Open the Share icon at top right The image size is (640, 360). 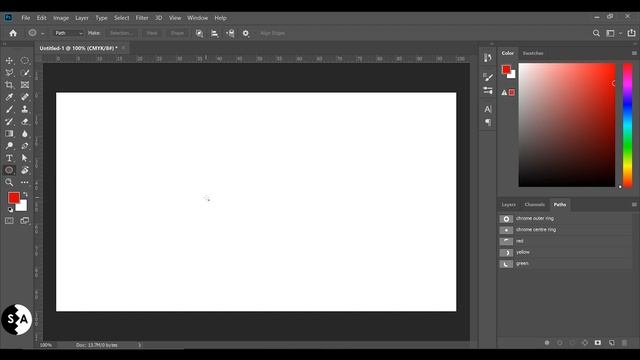tap(631, 33)
